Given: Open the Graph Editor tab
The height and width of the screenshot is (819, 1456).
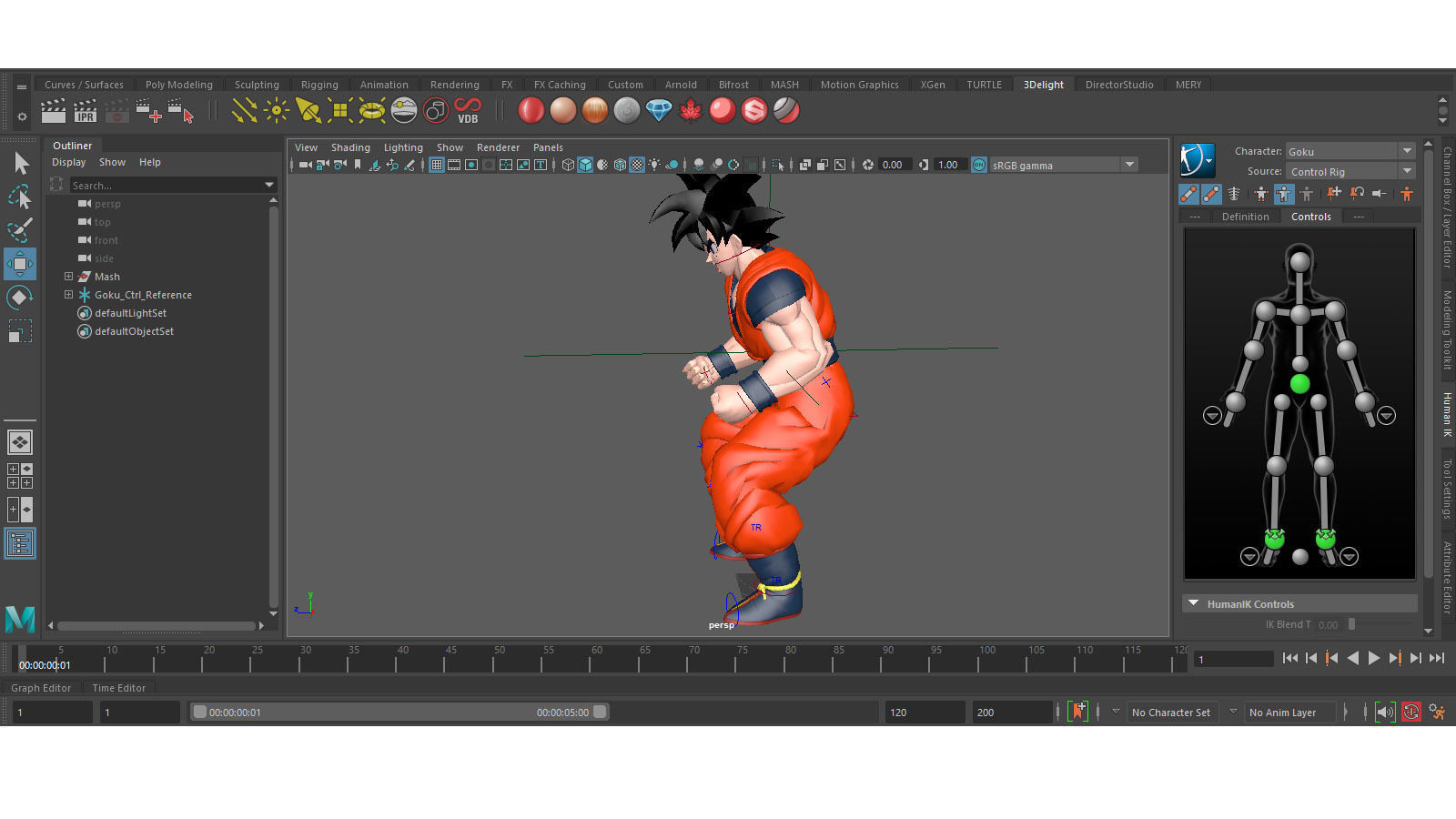Looking at the screenshot, I should [41, 688].
